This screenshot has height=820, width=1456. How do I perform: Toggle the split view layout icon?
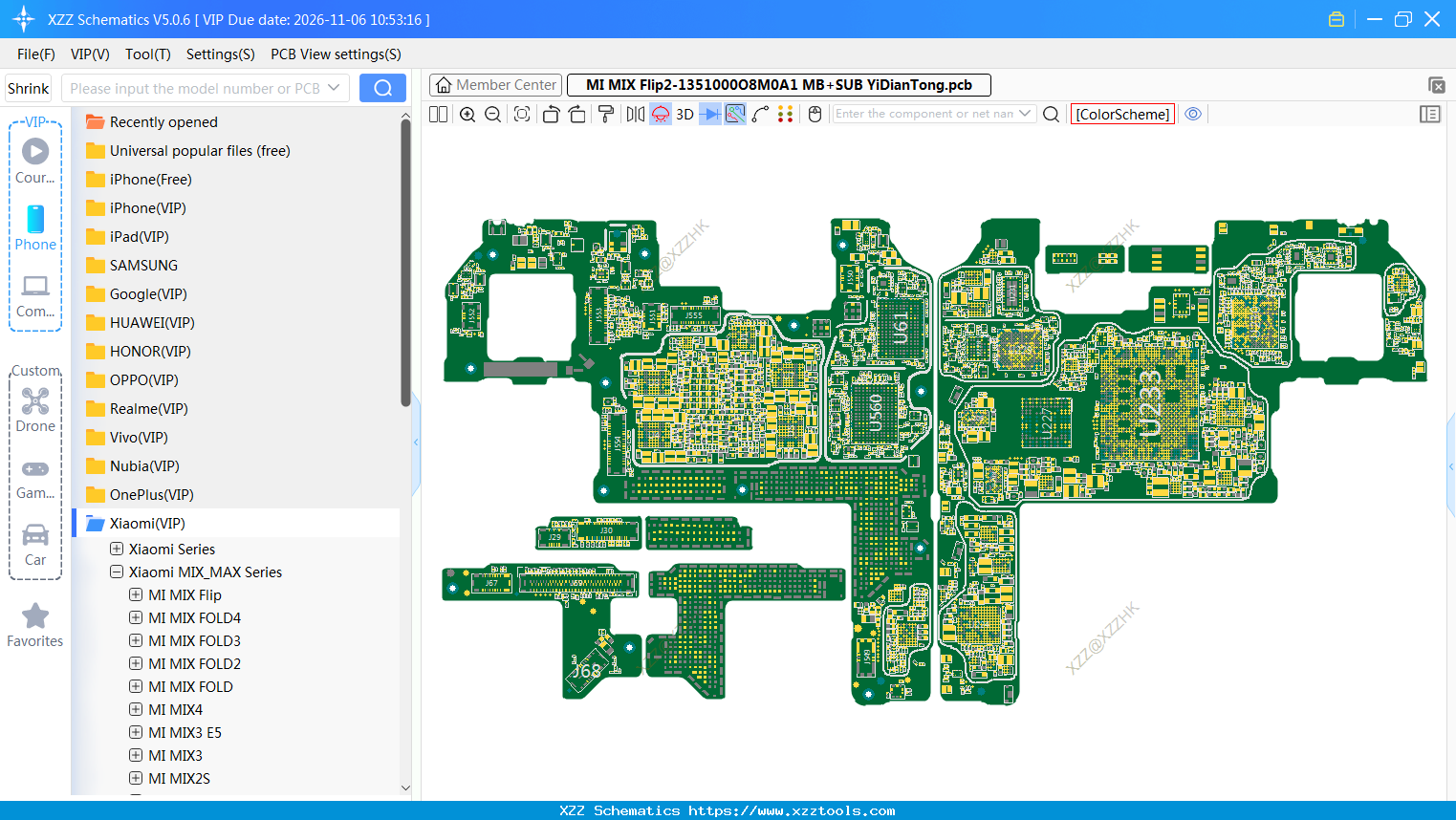(x=438, y=114)
